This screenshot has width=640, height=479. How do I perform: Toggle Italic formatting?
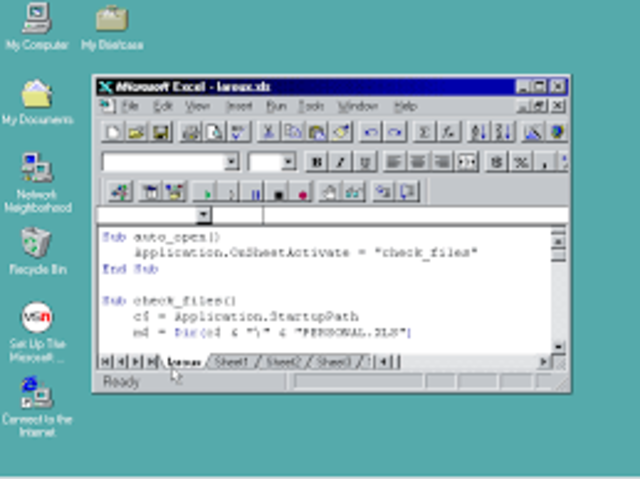pos(341,162)
